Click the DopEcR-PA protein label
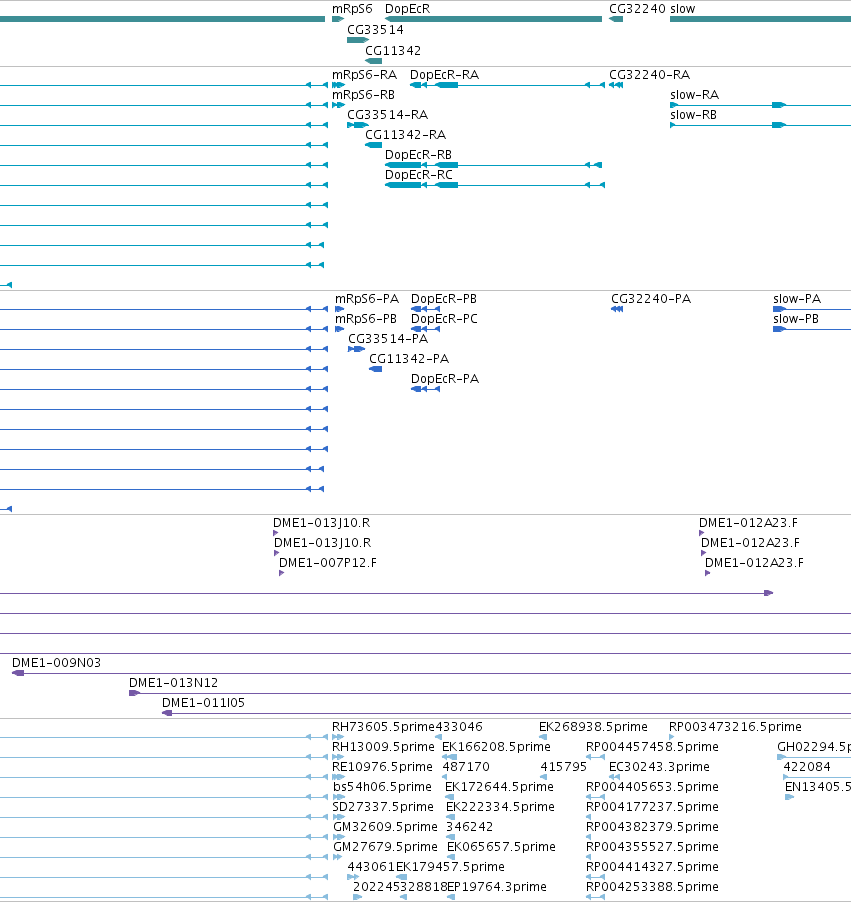 (x=445, y=379)
